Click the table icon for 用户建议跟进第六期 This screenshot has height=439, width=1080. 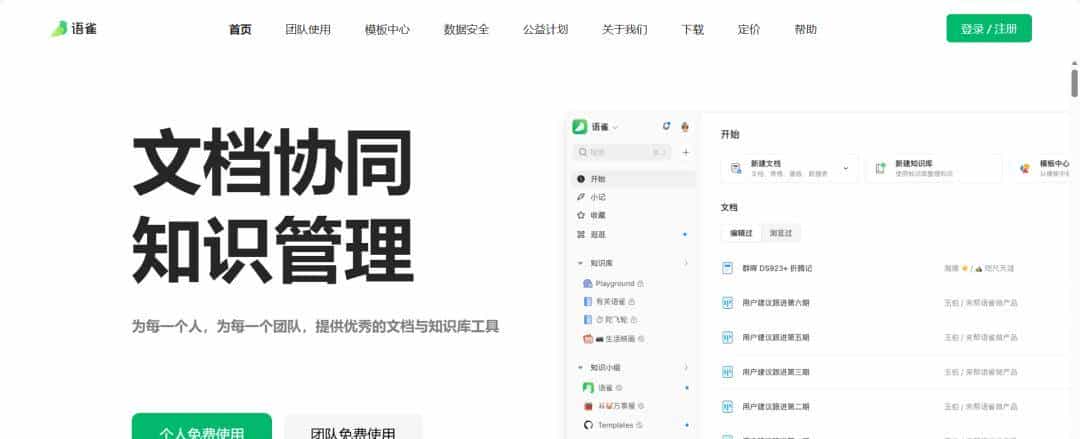[x=727, y=303]
